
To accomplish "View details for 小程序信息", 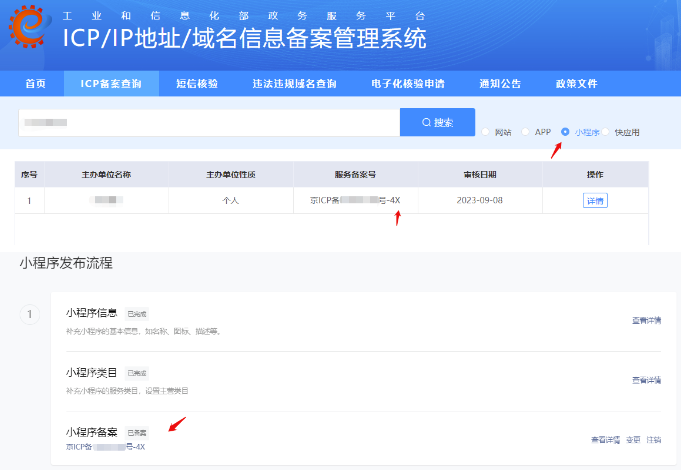I will coord(646,320).
